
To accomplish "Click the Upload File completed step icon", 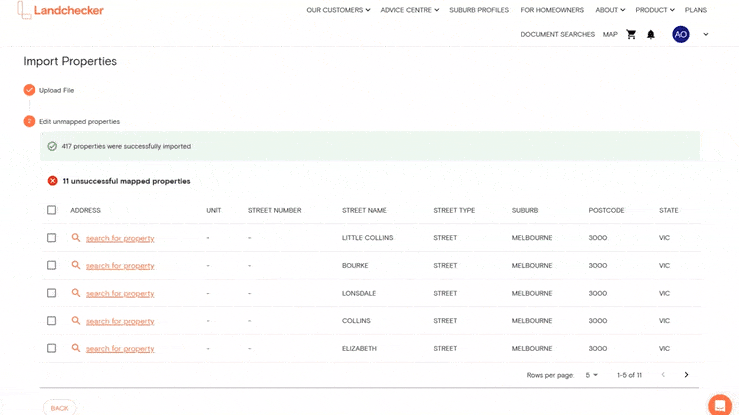I will [x=29, y=90].
